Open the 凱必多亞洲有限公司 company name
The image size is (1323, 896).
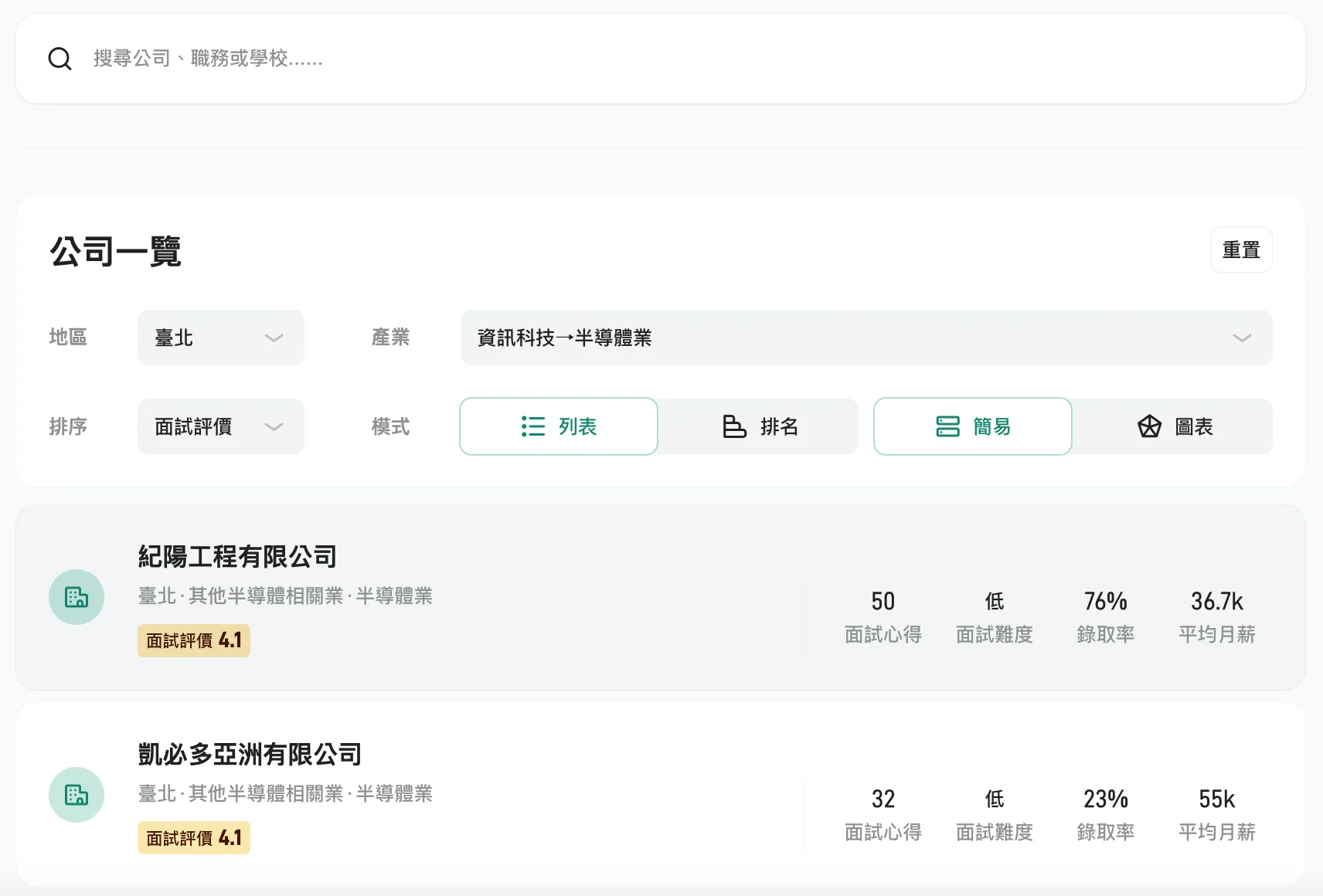pos(250,754)
